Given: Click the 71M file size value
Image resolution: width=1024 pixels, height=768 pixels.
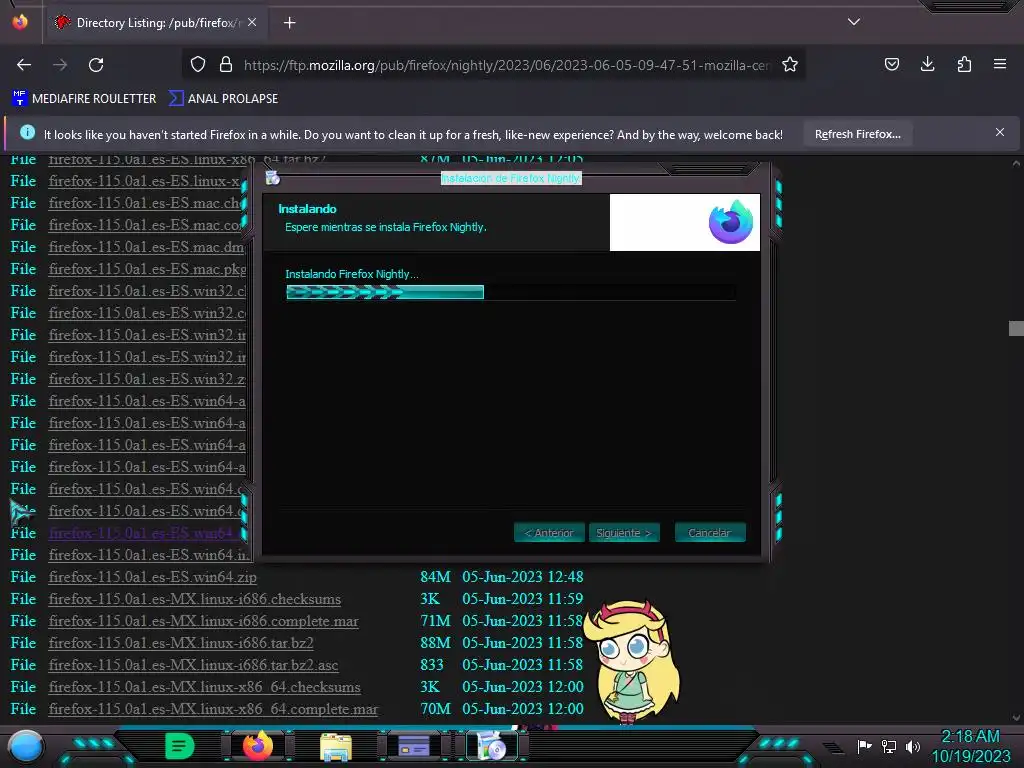Looking at the screenshot, I should tap(436, 621).
